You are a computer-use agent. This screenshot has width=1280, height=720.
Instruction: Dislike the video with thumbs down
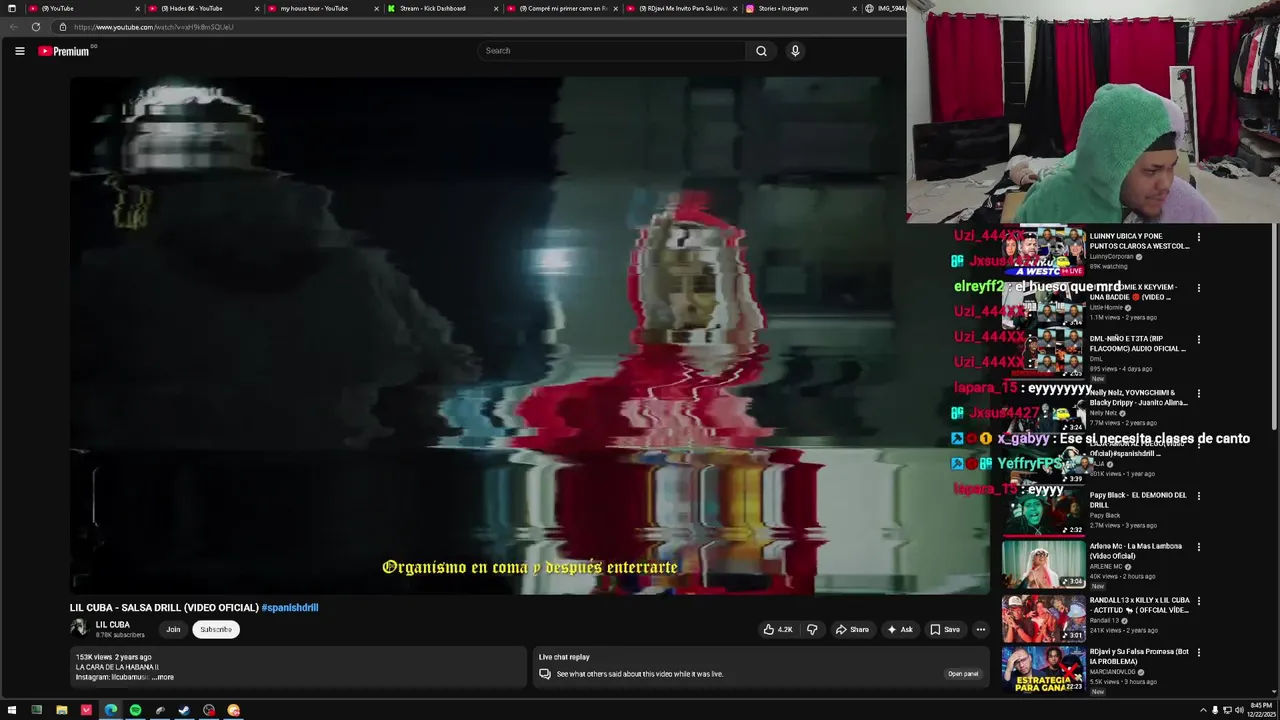(x=812, y=630)
